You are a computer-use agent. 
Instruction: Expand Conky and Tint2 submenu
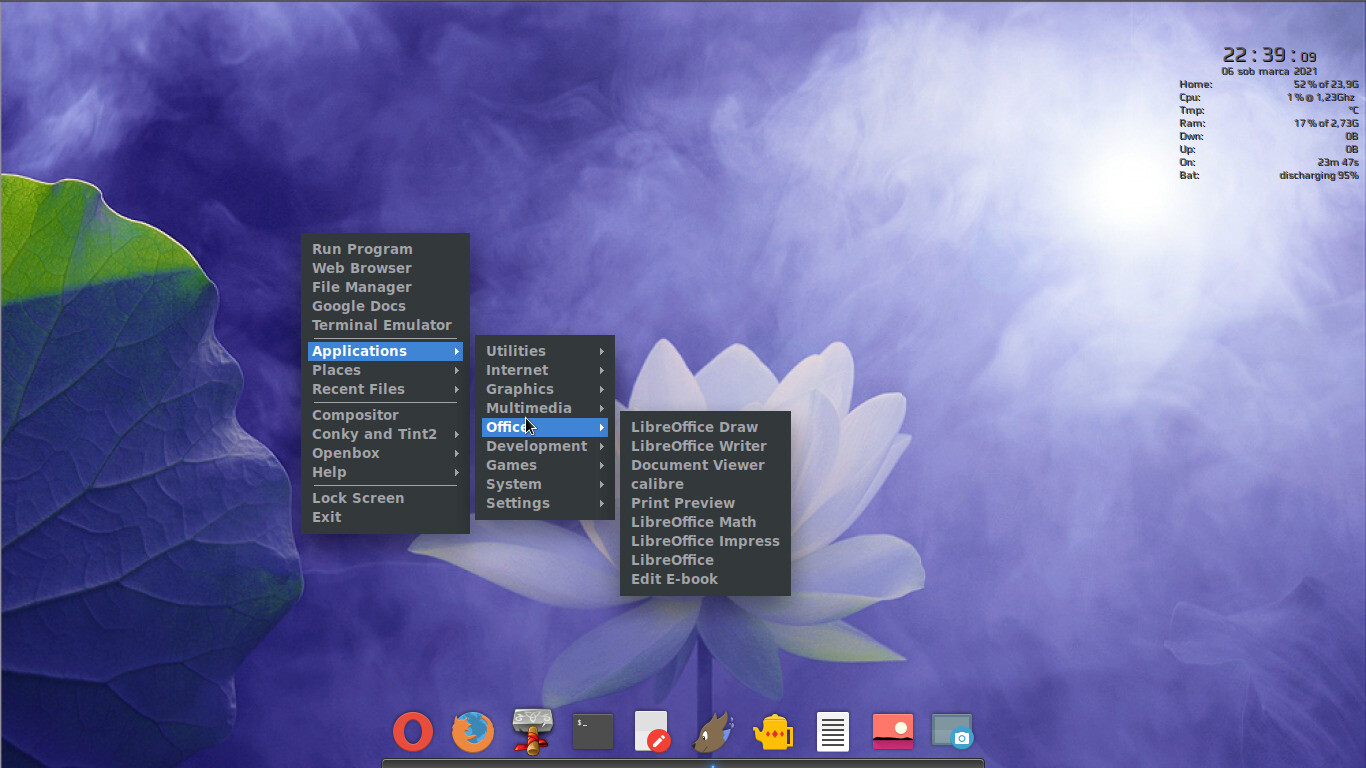385,434
